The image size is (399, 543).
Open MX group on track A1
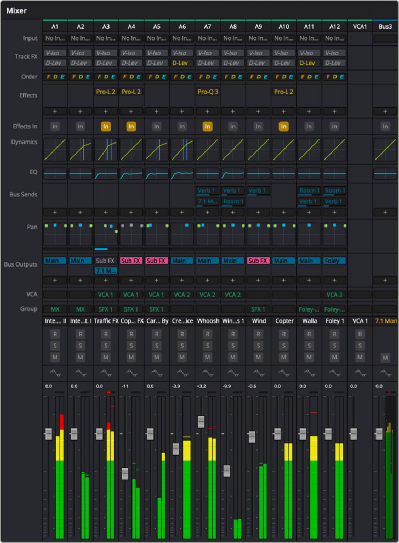coord(55,309)
